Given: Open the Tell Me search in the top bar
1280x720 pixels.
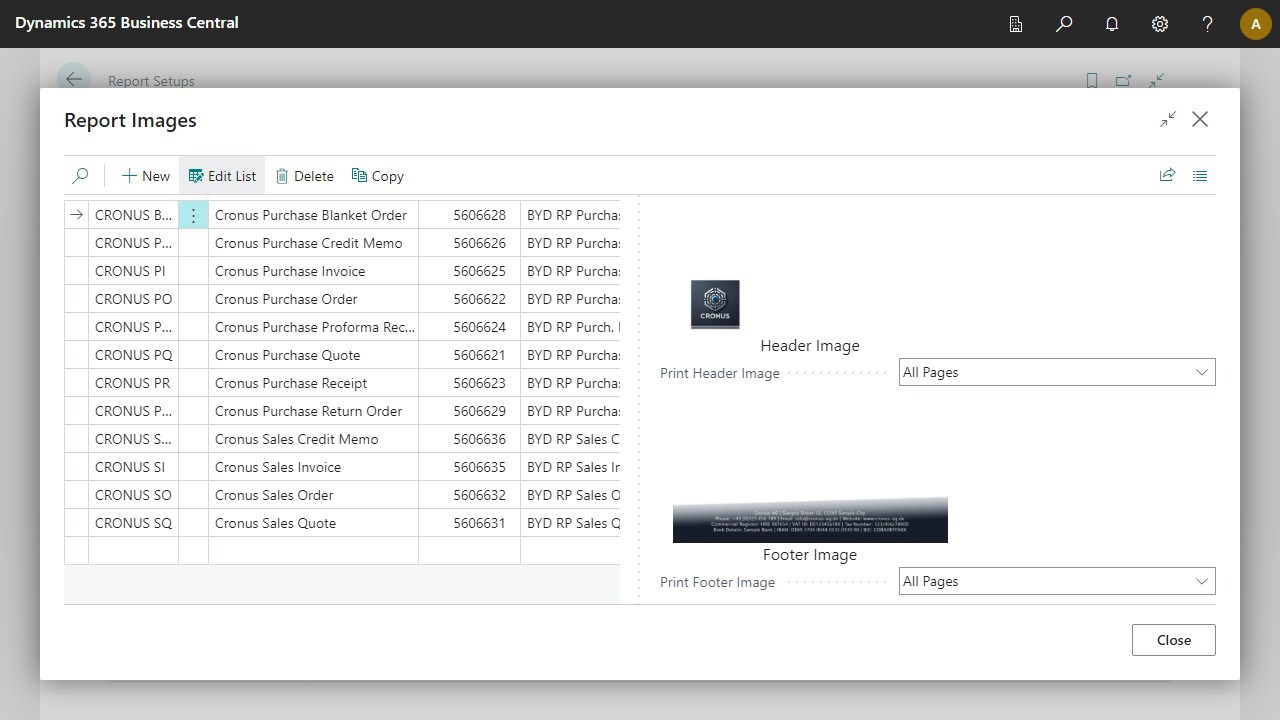Looking at the screenshot, I should point(1064,23).
